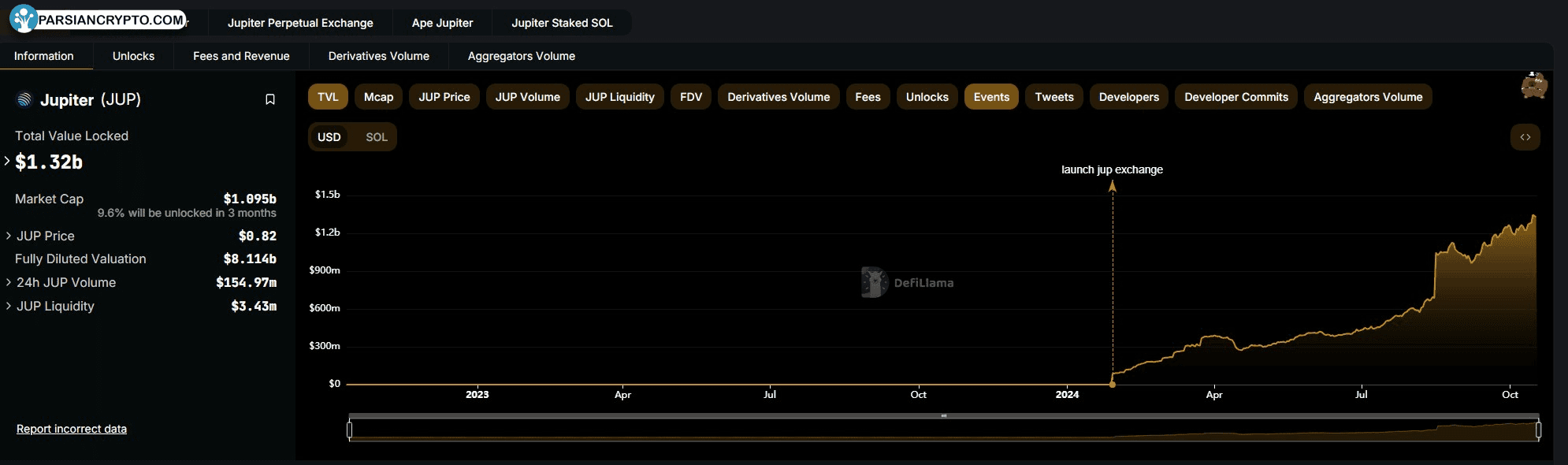Screen dimensions: 1568x465
Task: Click the Market Cap value $1.095b
Action: tap(250, 199)
